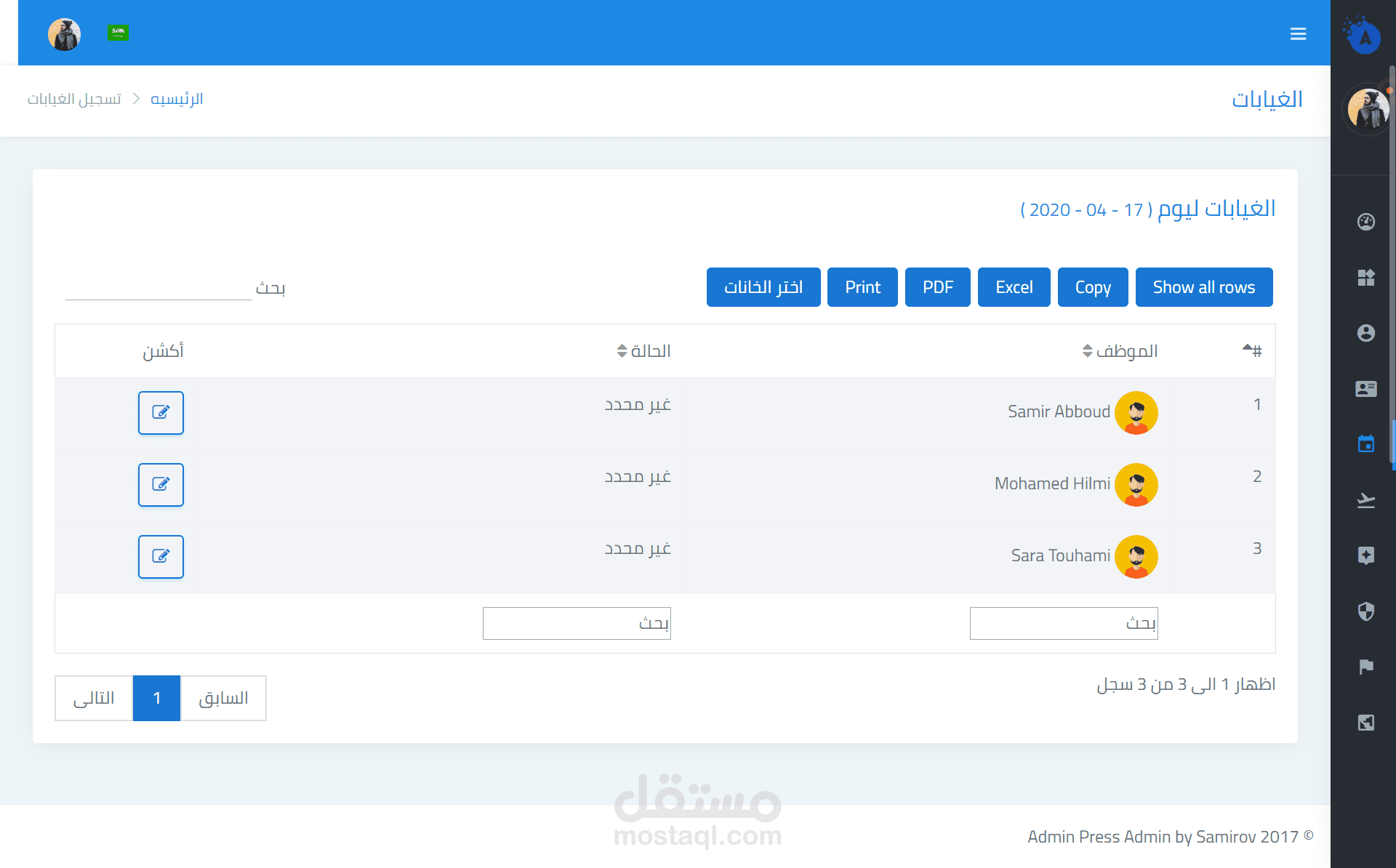Click edit icon for Sara Touhami row
1396x868 pixels.
pos(161,556)
